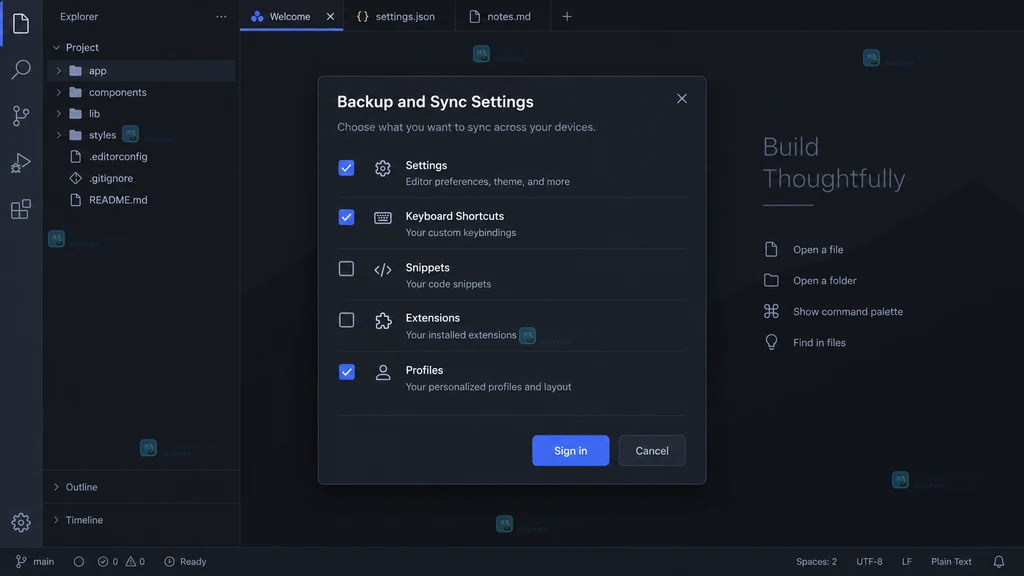The width and height of the screenshot is (1024, 576).
Task: Expand the styles folder
Action: 59,135
